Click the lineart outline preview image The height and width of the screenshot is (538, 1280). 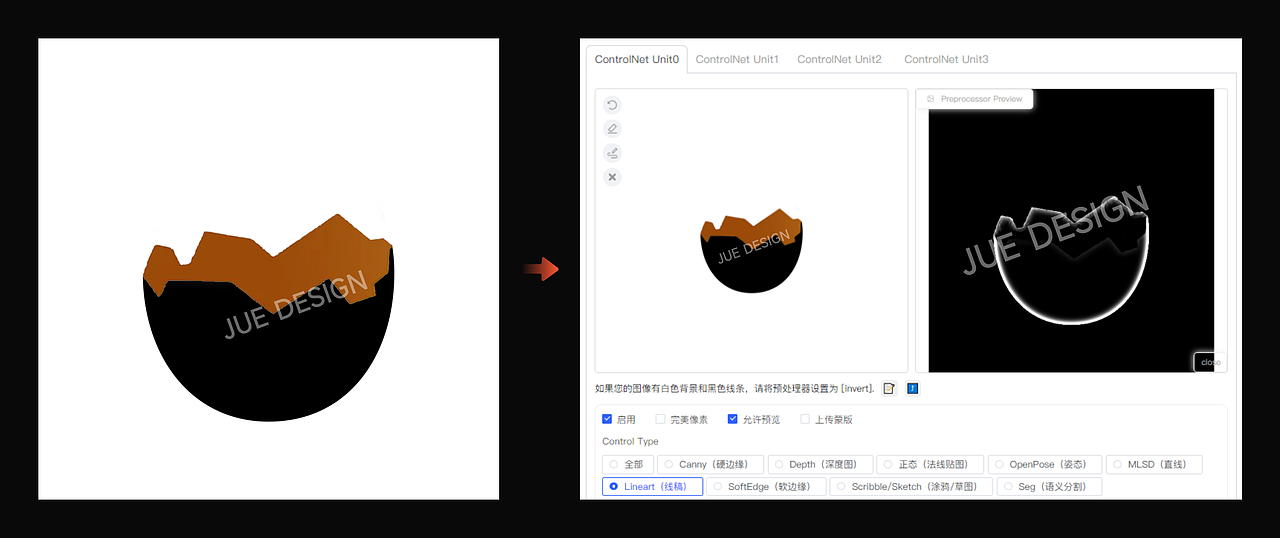point(1071,230)
